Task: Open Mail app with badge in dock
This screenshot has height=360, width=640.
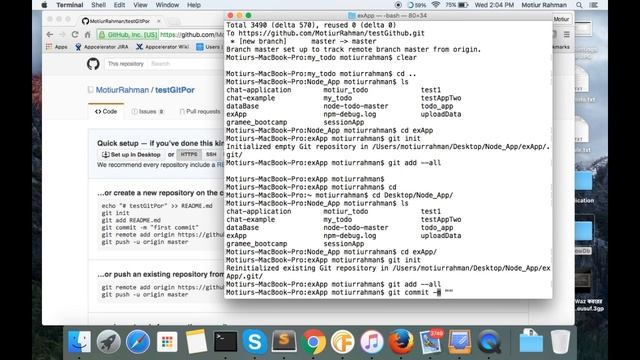Action: point(430,341)
